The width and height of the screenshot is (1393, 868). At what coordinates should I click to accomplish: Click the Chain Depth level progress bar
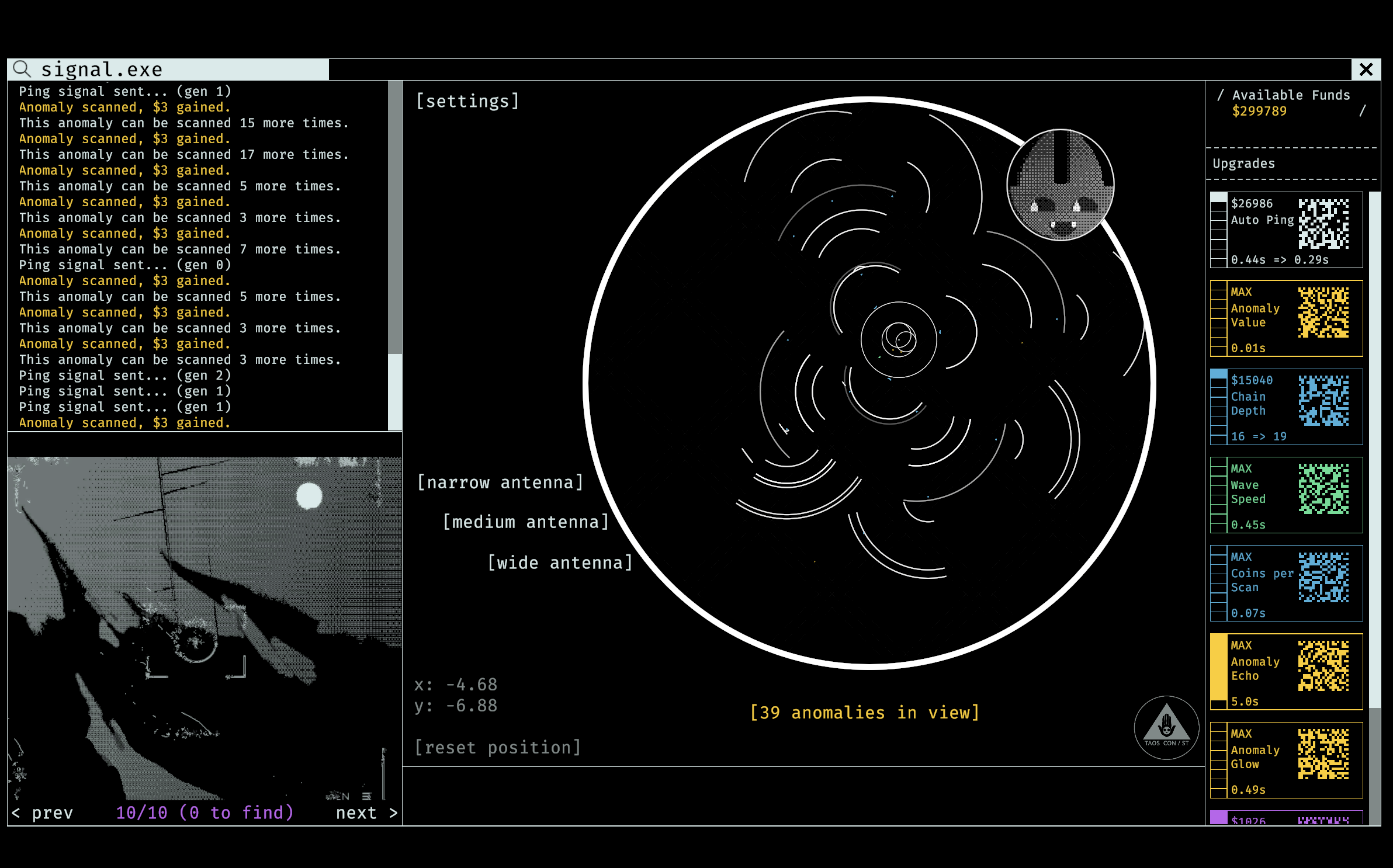click(1218, 407)
